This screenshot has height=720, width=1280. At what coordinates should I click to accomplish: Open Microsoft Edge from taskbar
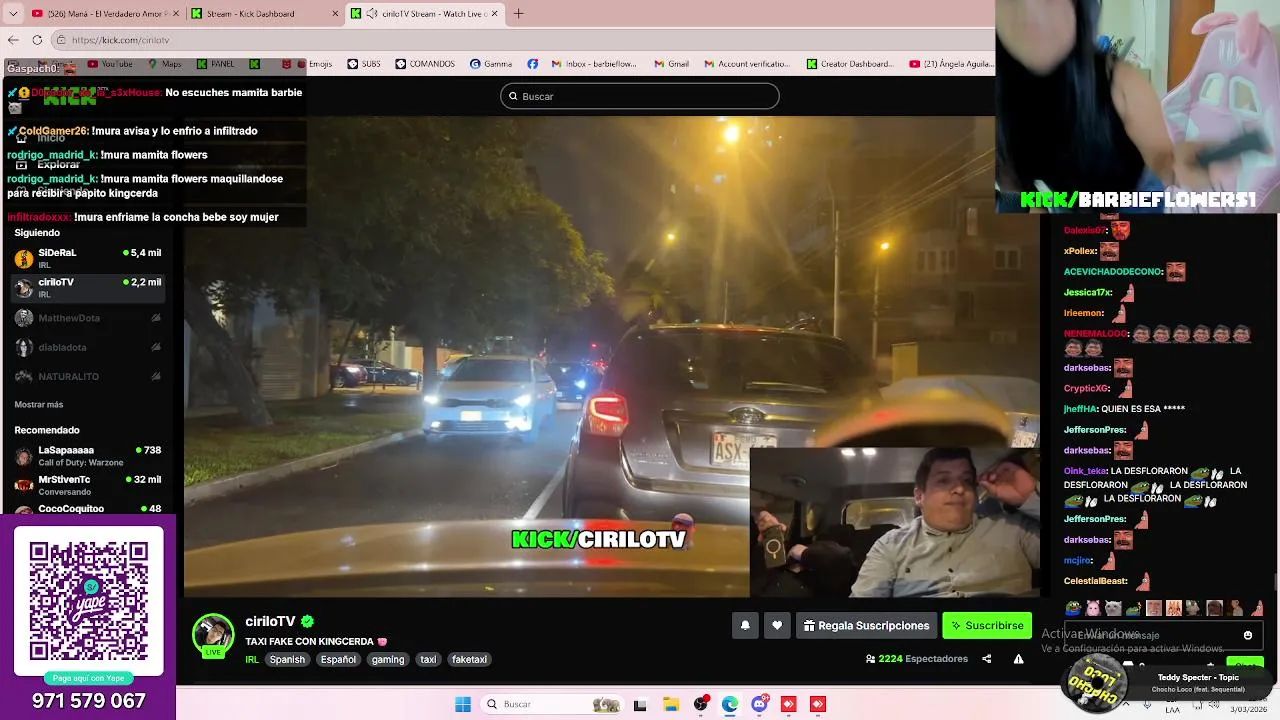tap(730, 704)
